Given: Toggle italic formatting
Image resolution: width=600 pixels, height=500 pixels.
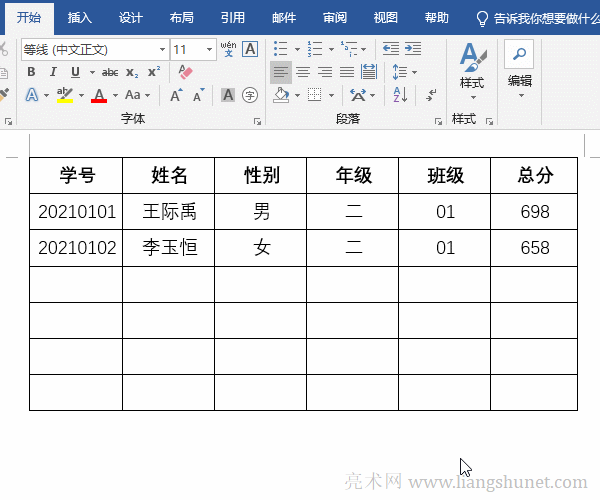Looking at the screenshot, I should (x=53, y=71).
